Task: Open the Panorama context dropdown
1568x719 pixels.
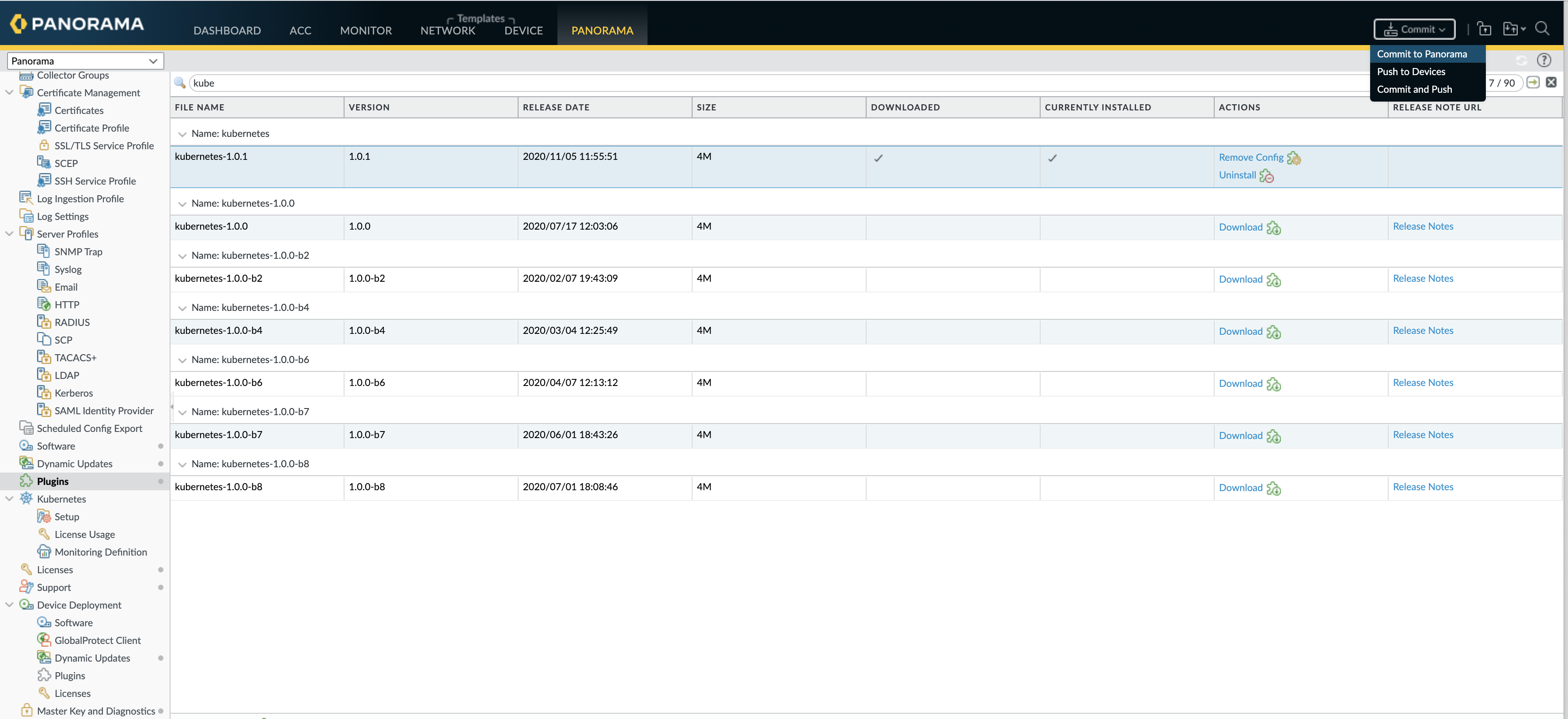Action: 85,61
